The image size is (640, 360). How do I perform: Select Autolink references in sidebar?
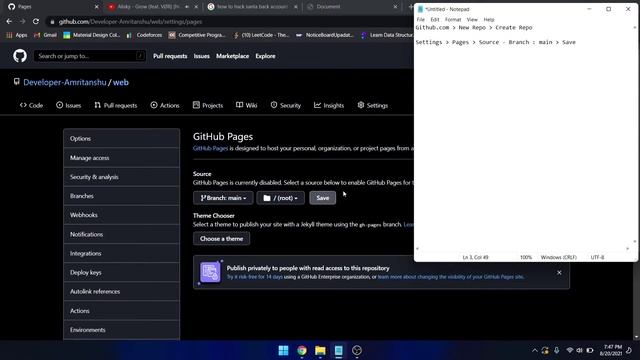point(121,291)
